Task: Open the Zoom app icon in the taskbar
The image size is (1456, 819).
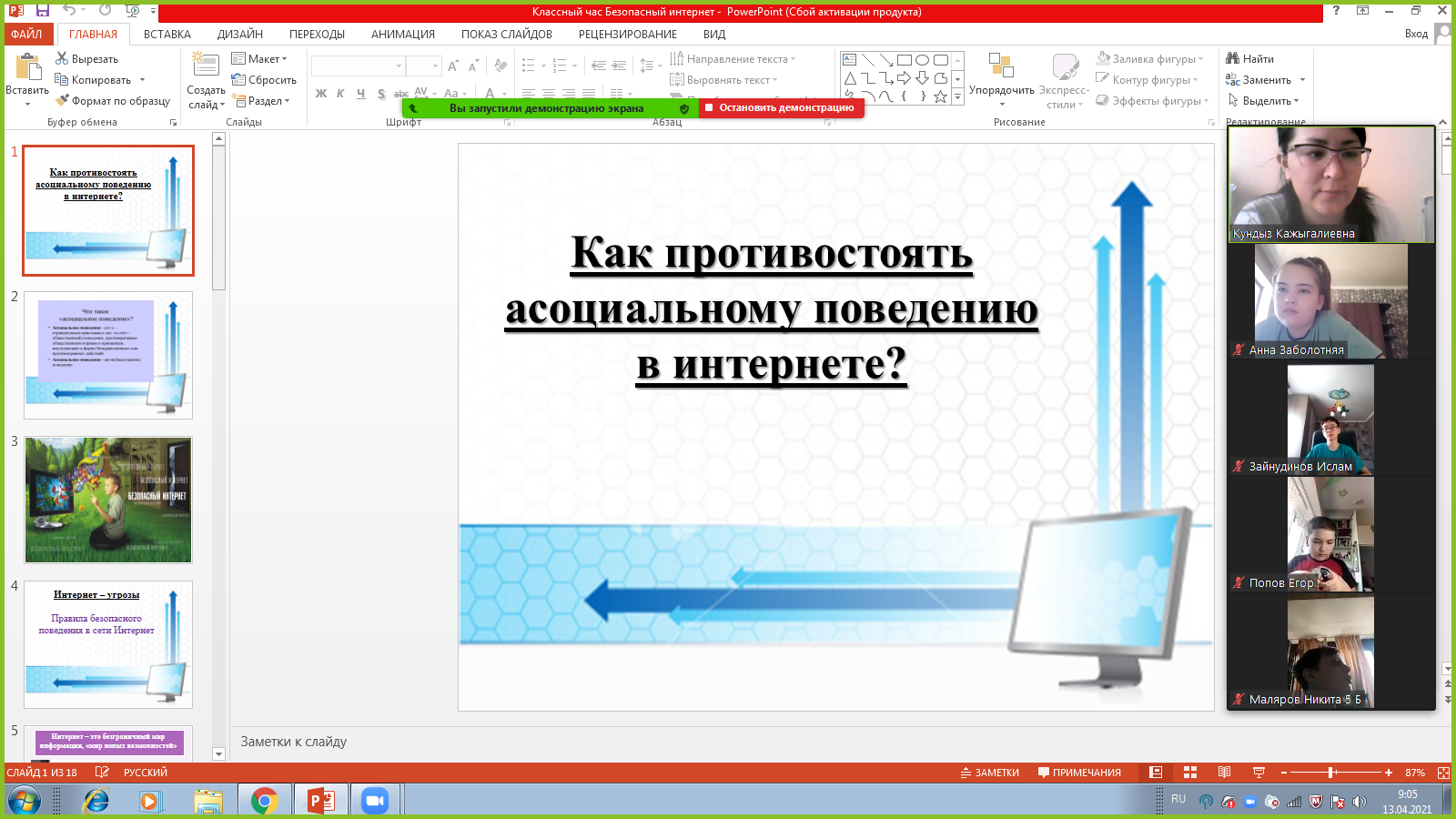Action: pos(376,799)
